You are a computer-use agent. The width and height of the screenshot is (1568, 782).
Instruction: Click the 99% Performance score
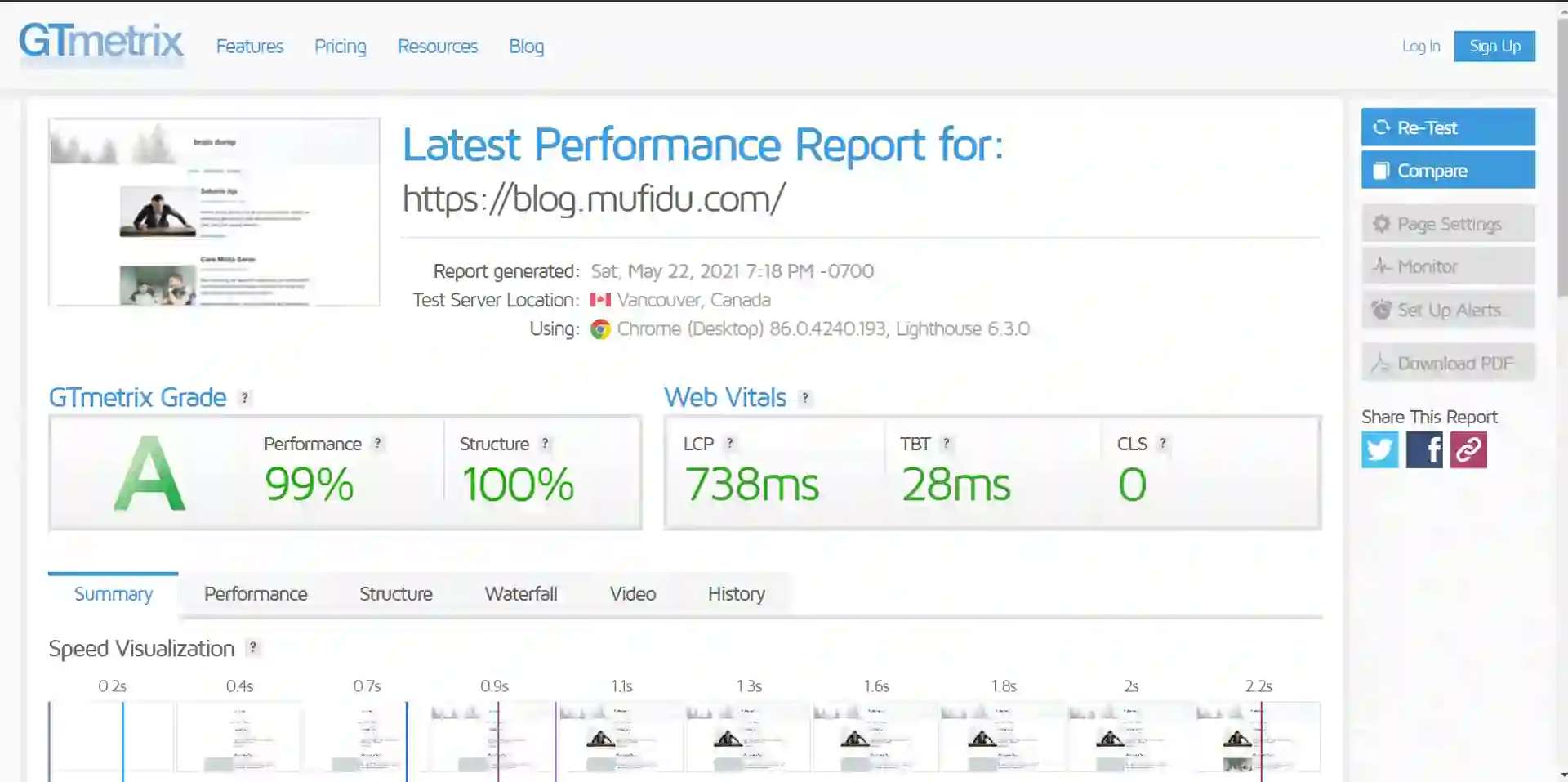tap(309, 485)
